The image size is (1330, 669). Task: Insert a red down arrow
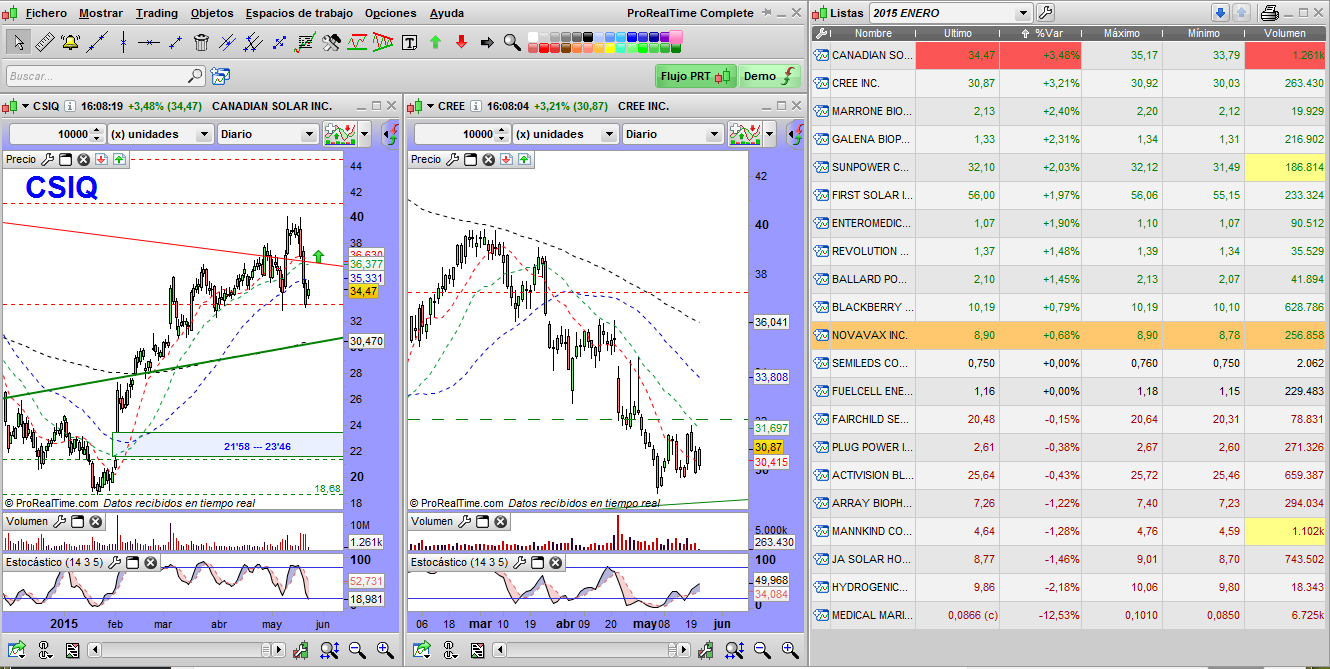(x=461, y=42)
